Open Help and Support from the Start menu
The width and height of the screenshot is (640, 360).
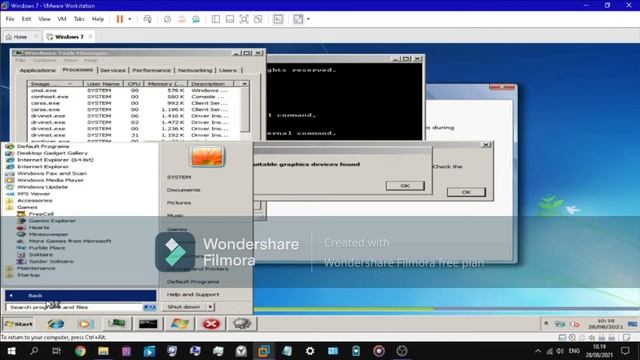[x=193, y=294]
